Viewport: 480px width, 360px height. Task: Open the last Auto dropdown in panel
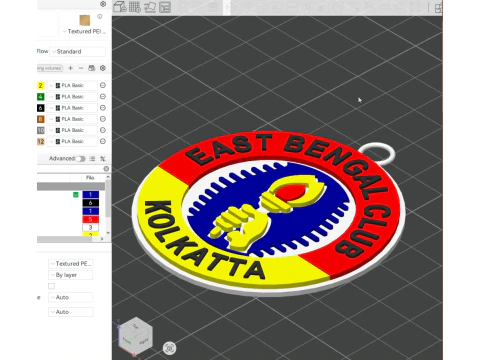71,312
